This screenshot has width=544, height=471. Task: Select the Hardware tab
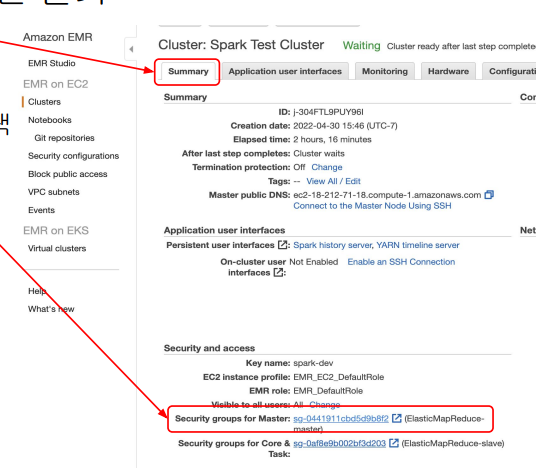coord(448,71)
